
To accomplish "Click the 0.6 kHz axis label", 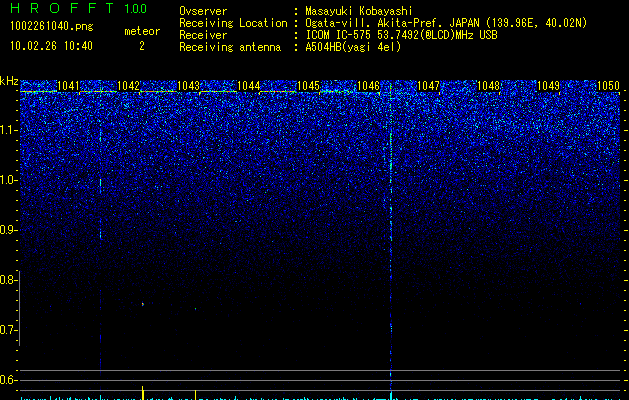I will click(x=9, y=380).
